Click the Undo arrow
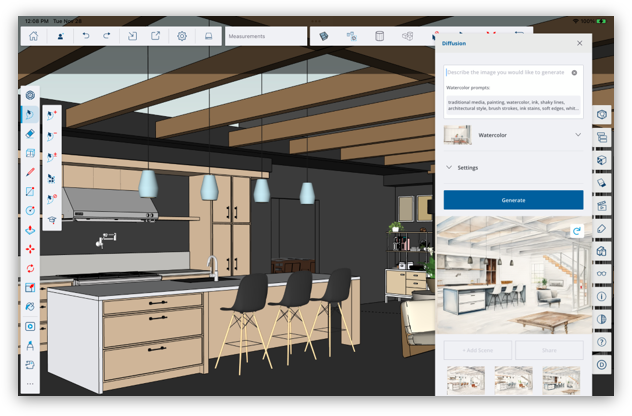 86,36
